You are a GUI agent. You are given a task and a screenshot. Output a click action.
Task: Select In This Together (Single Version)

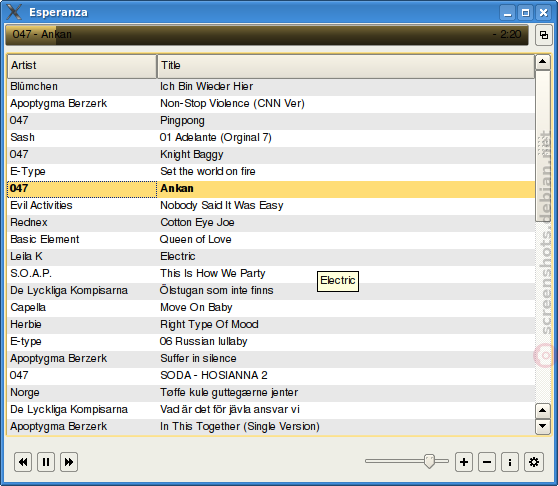pos(271,427)
